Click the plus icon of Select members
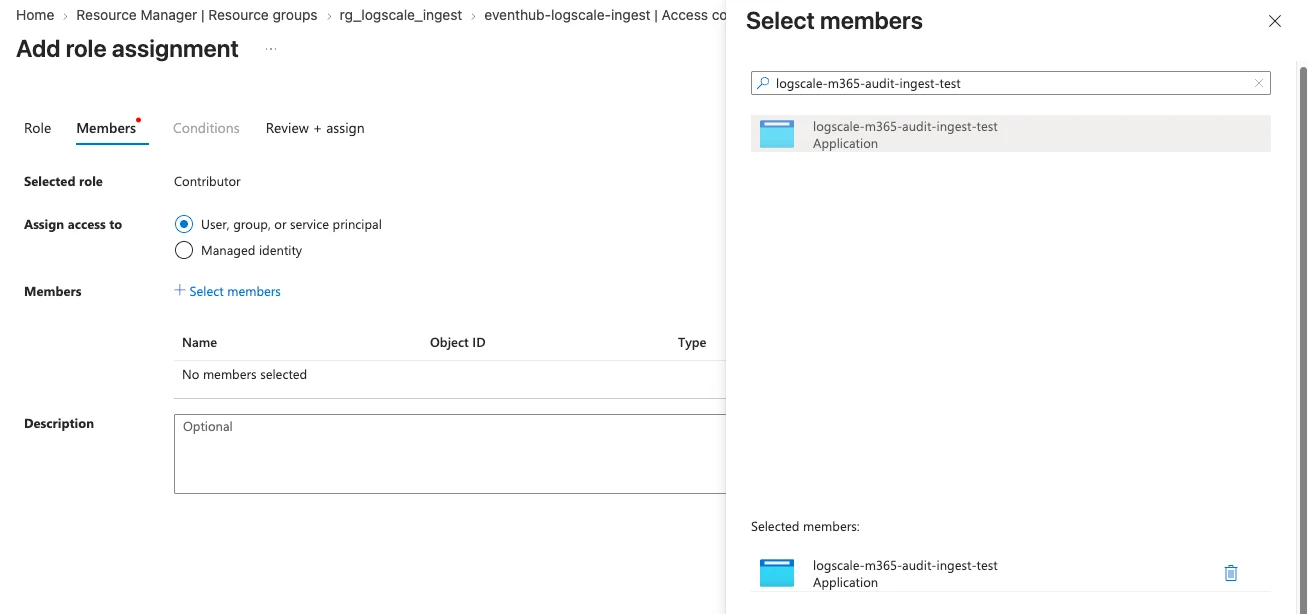 click(180, 290)
